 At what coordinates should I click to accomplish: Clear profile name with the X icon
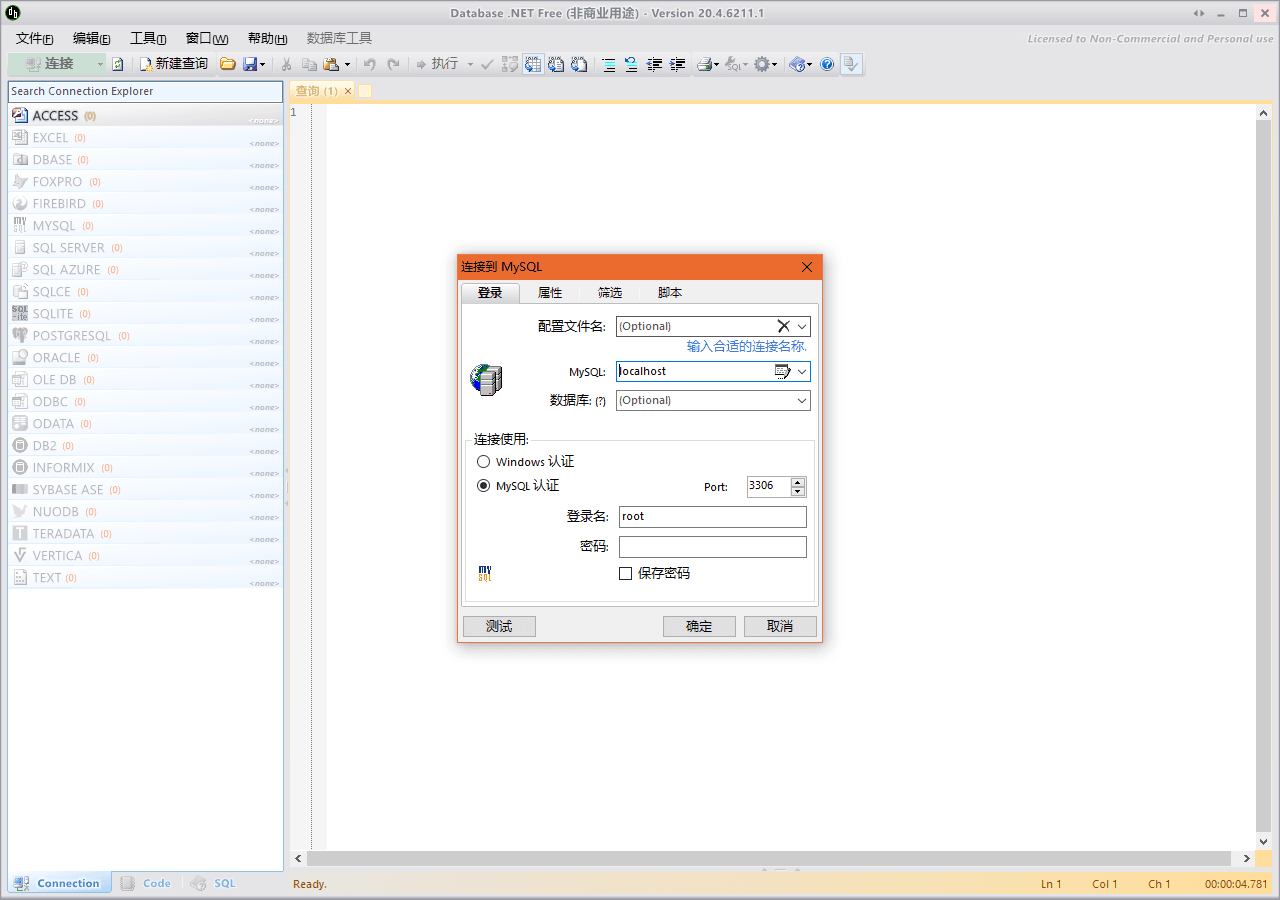tap(784, 326)
